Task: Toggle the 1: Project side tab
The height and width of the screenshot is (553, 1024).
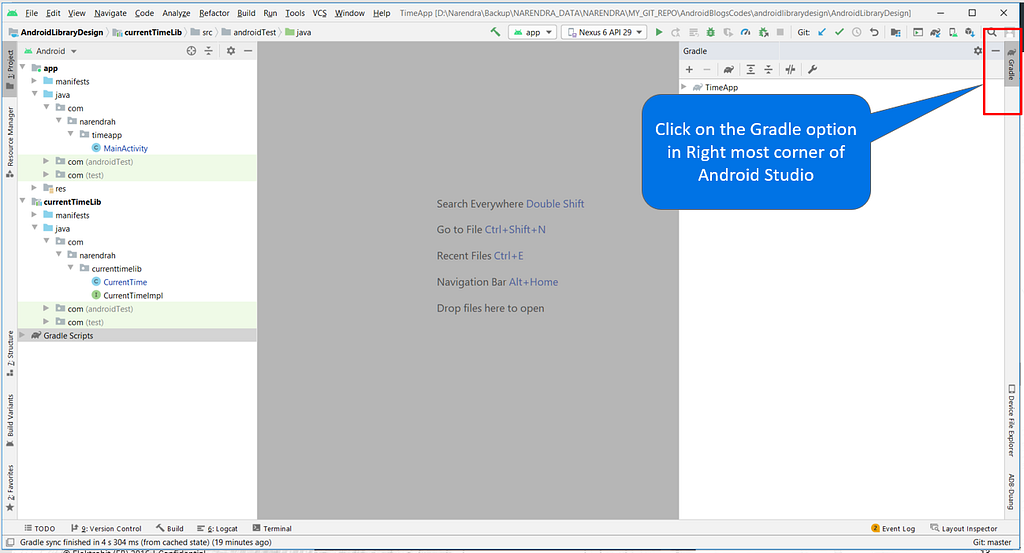Action: (x=10, y=69)
